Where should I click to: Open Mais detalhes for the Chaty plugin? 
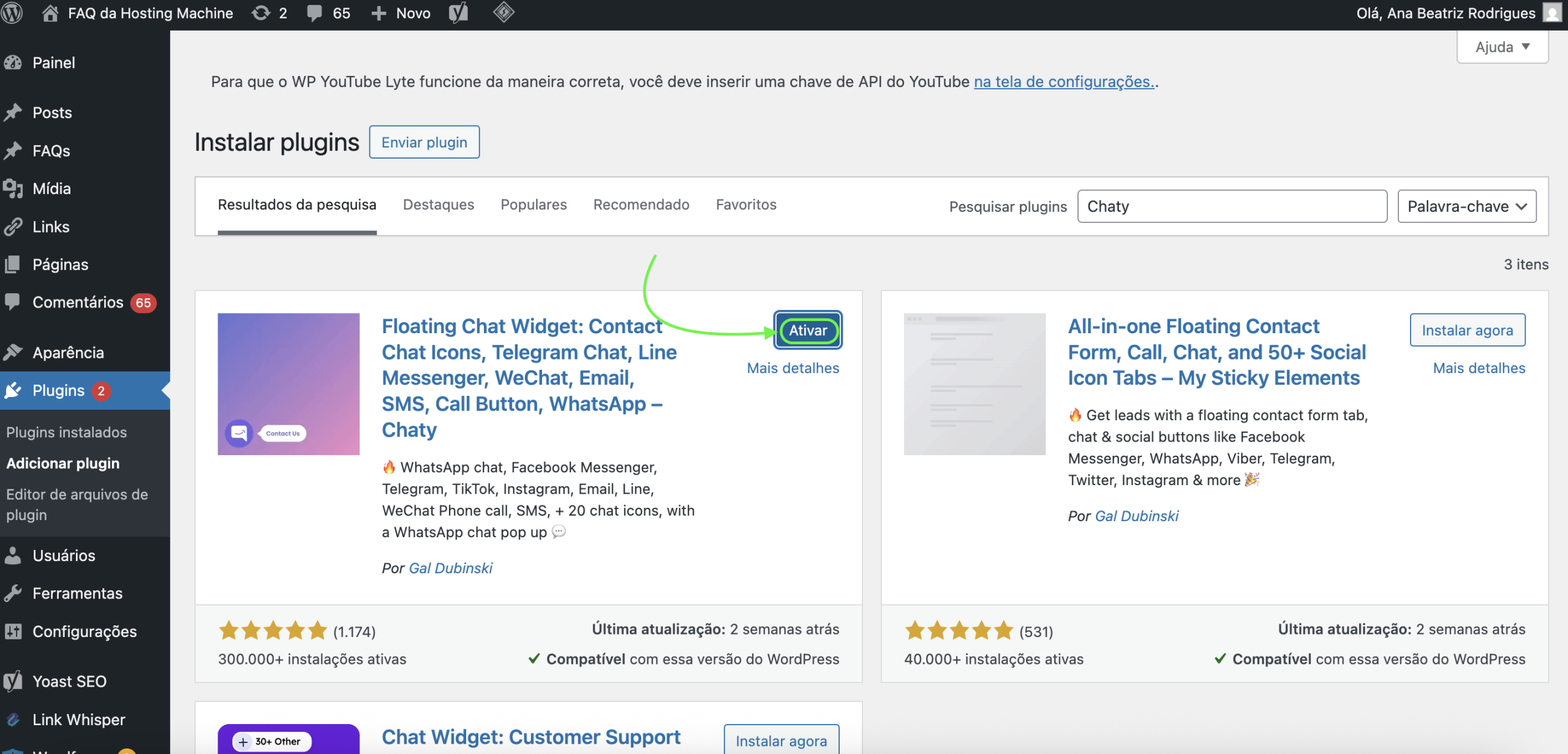coord(793,368)
